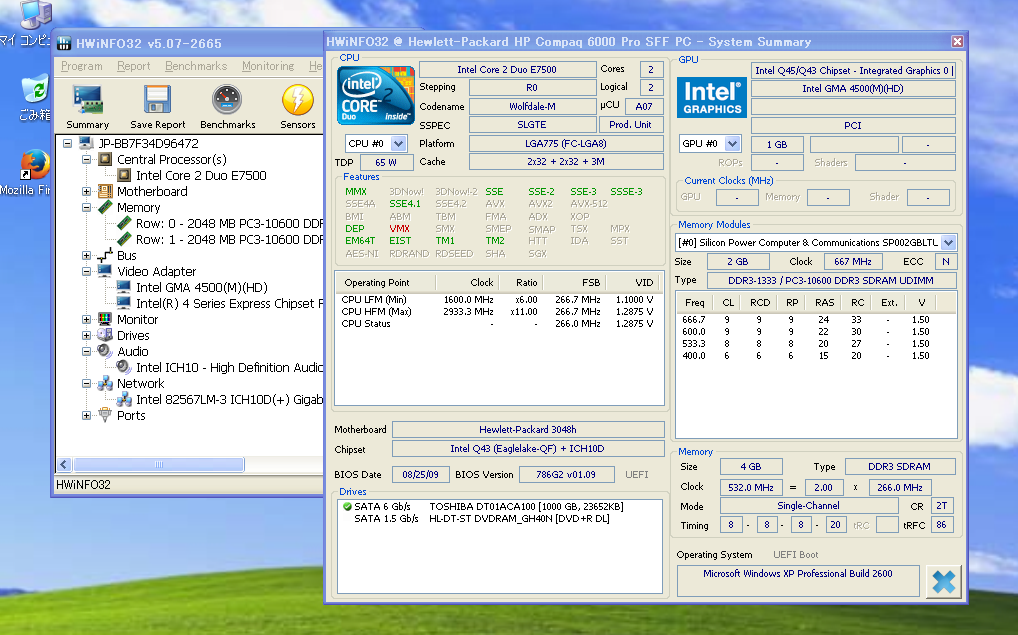Expand the Motherboard tree node

point(87,192)
